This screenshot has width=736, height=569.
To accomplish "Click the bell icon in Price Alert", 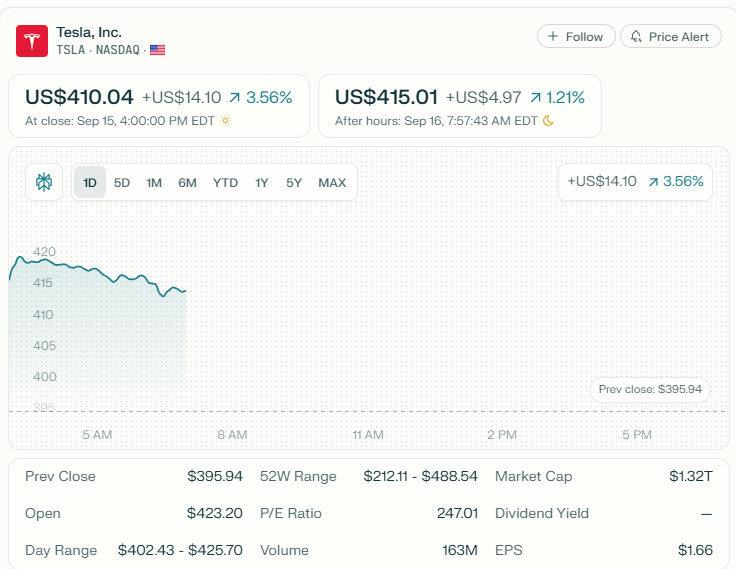I will click(x=636, y=37).
